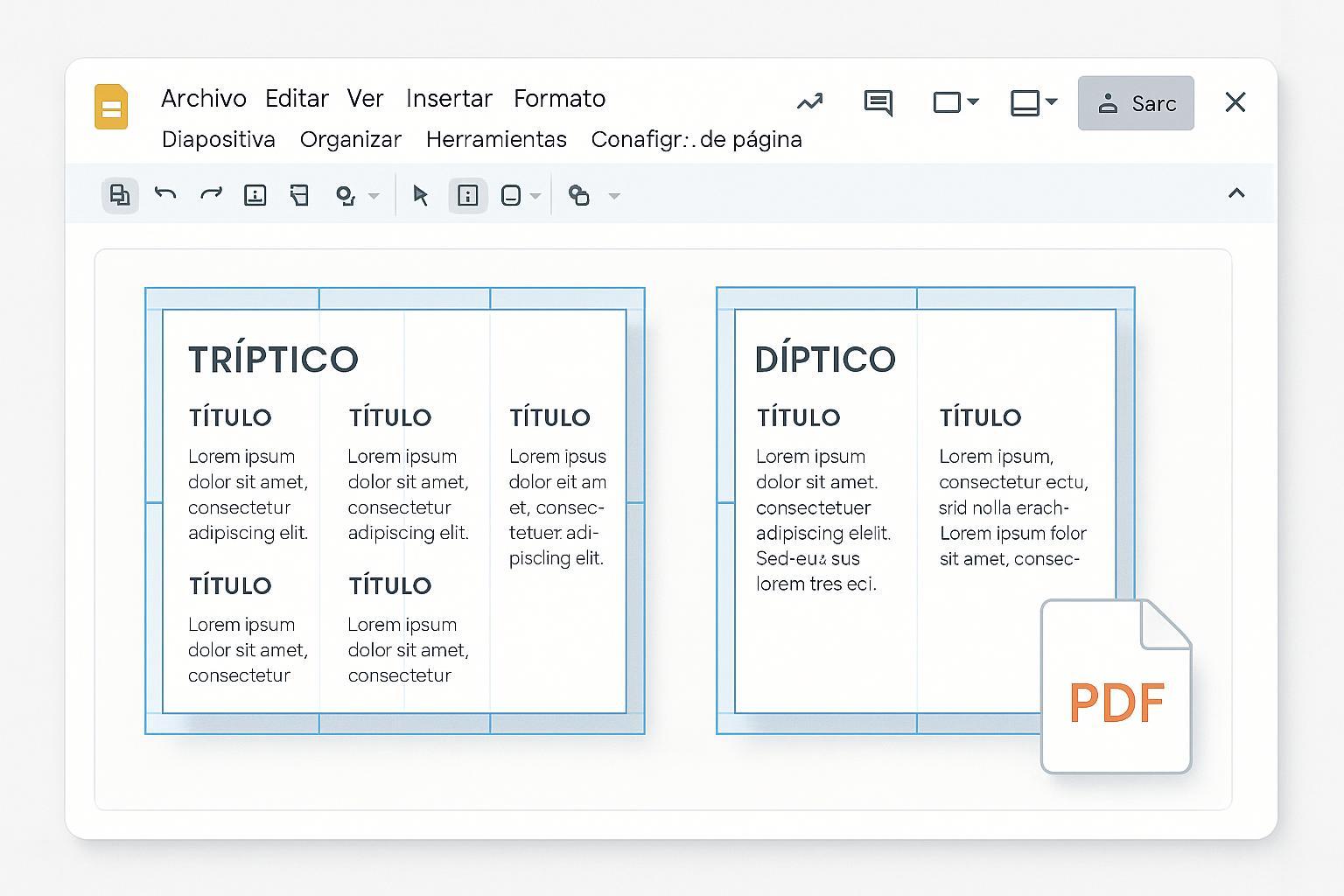Viewport: 1344px width, 896px height.
Task: Open the Insertar menu
Action: (x=449, y=98)
